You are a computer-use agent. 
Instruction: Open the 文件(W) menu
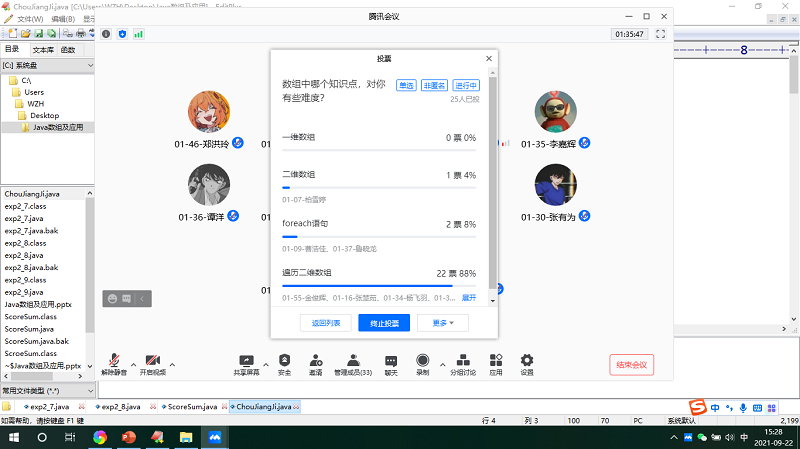coord(30,19)
